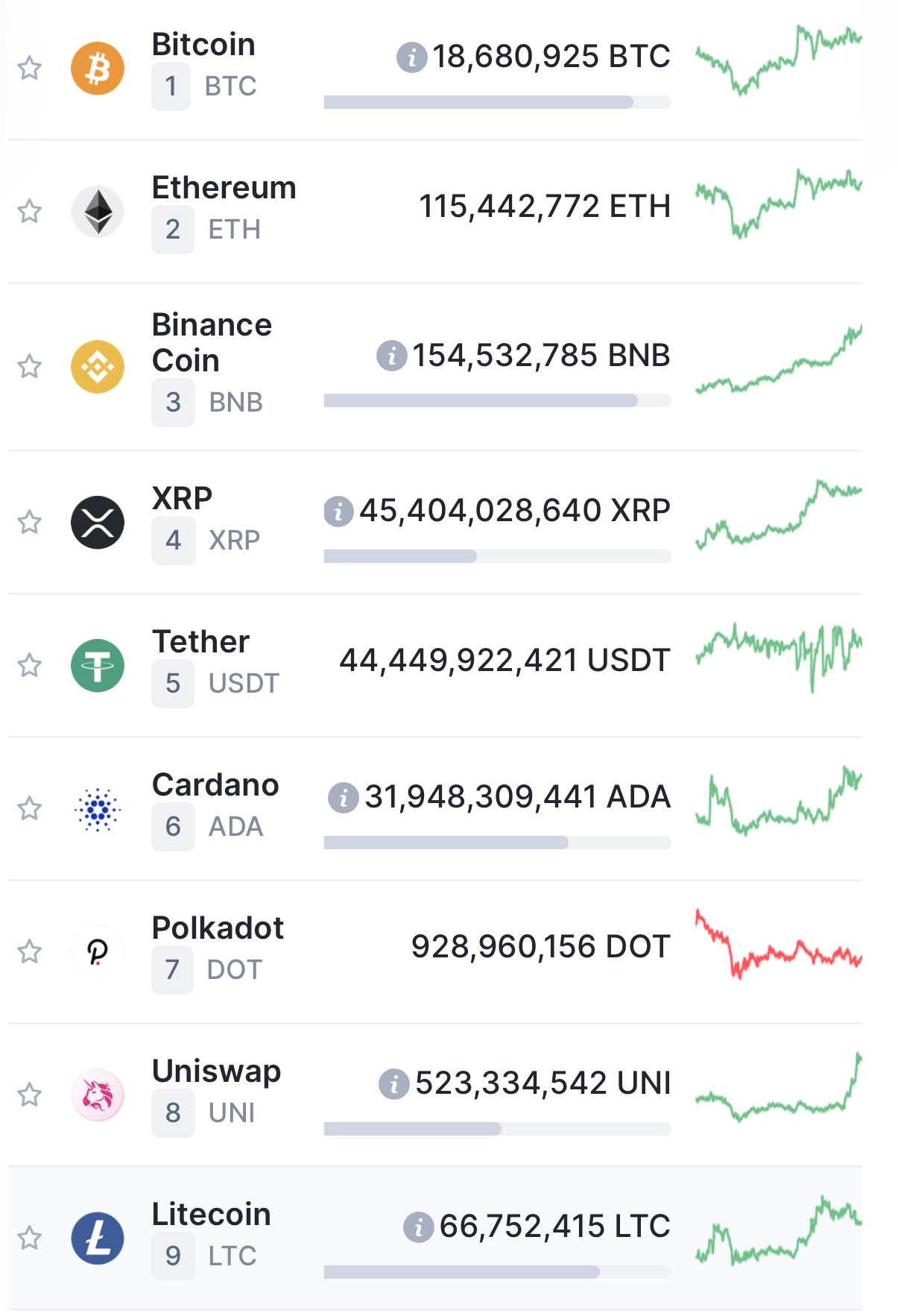Click the Litecoin blue logo icon
This screenshot has width=898, height=1316.
98,1238
